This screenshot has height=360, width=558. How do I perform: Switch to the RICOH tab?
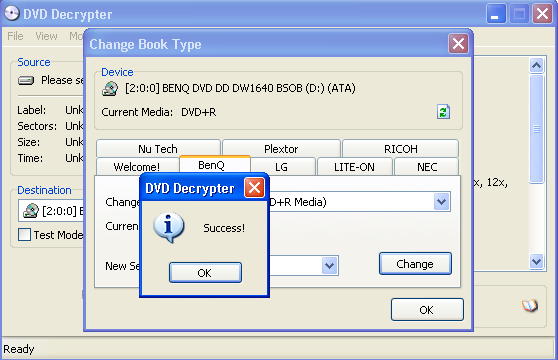(x=400, y=149)
